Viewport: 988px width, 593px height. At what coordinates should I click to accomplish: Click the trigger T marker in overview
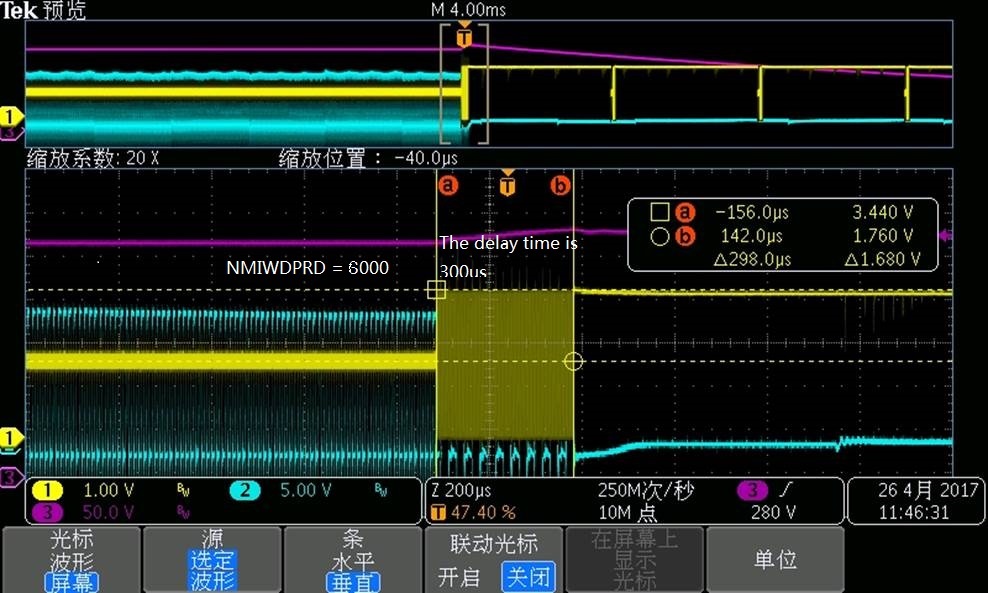pos(464,36)
